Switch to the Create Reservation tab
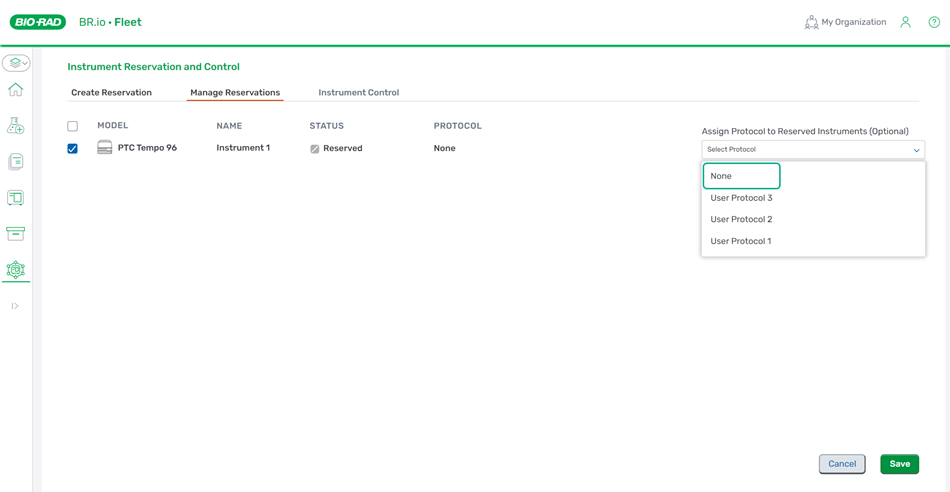 tap(111, 93)
